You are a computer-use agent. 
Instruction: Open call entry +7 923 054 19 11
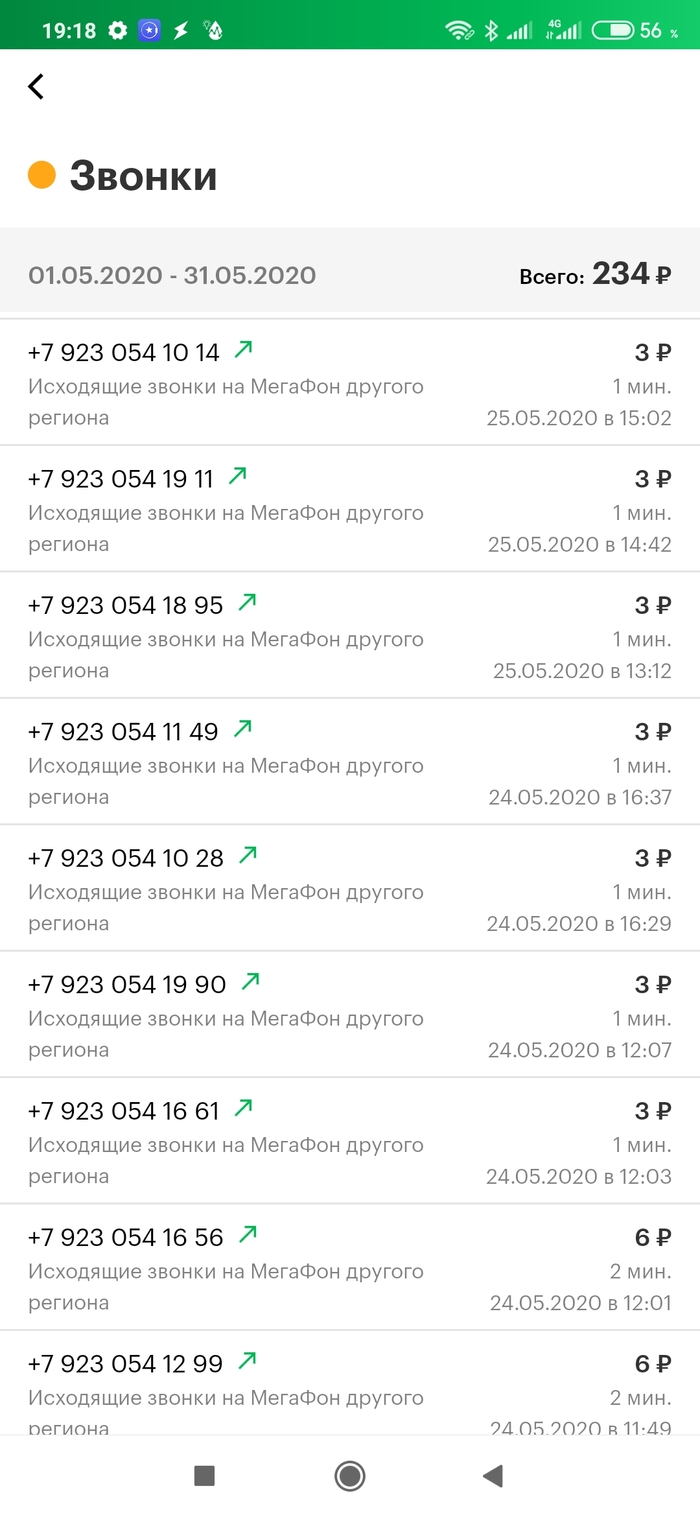(x=350, y=510)
